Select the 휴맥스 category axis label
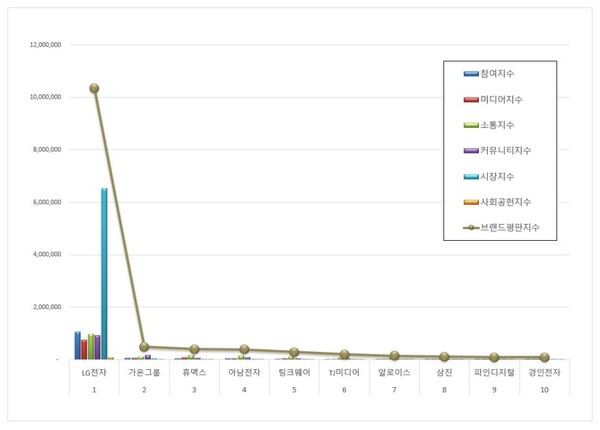Image resolution: width=600 pixels, height=430 pixels. 194,371
